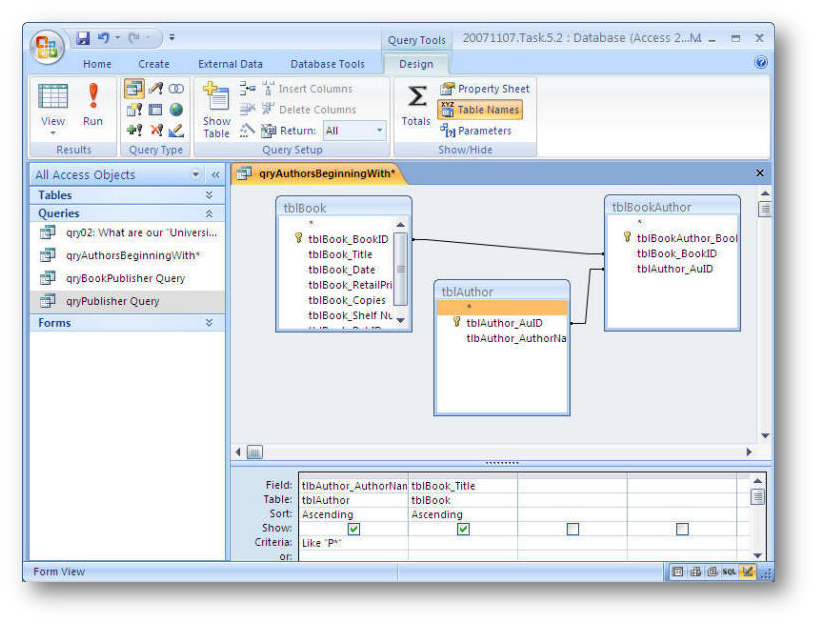
Task: Uncheck Show for tblAuthor_AuthorName column
Action: coord(353,529)
